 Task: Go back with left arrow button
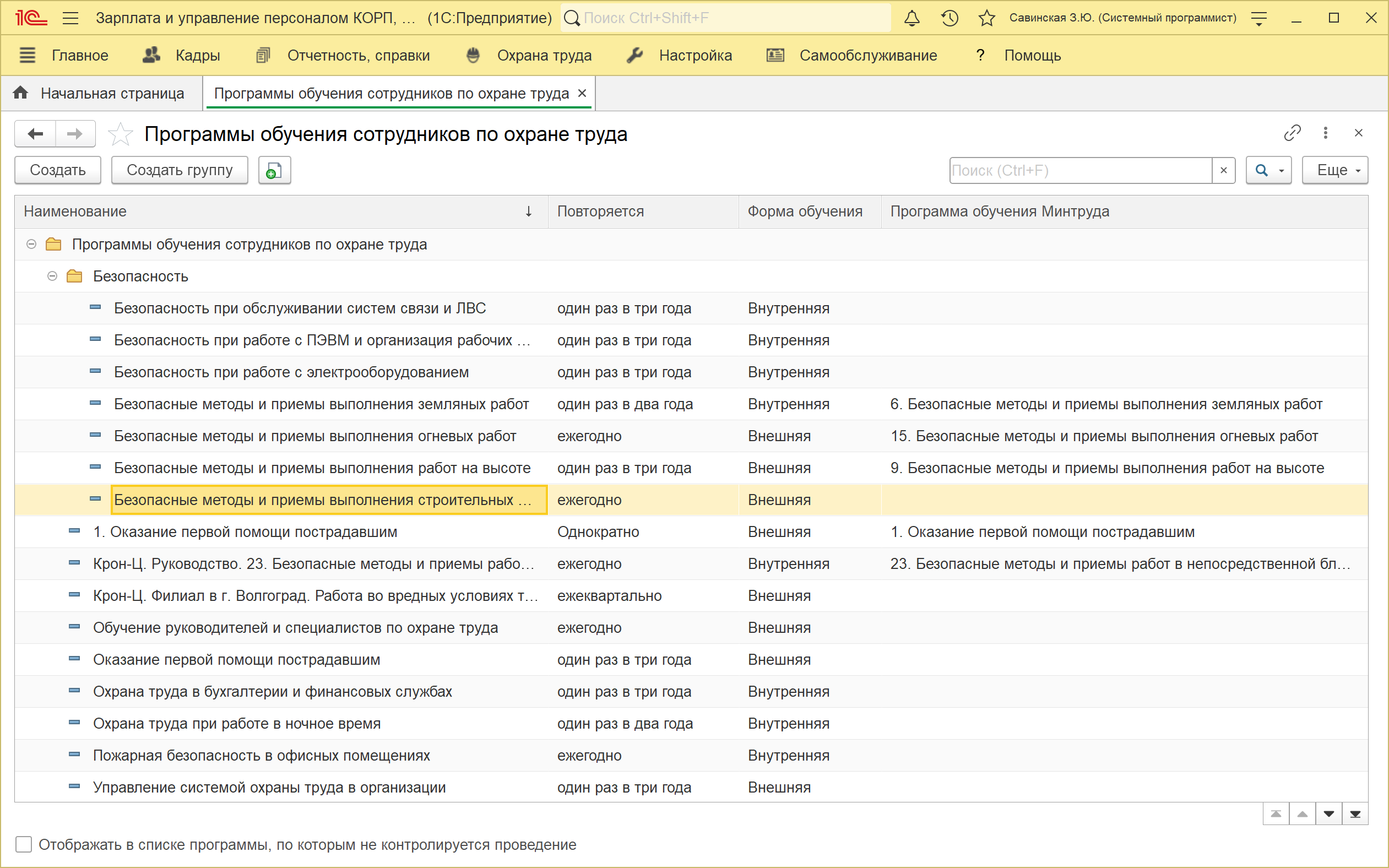pyautogui.click(x=36, y=134)
